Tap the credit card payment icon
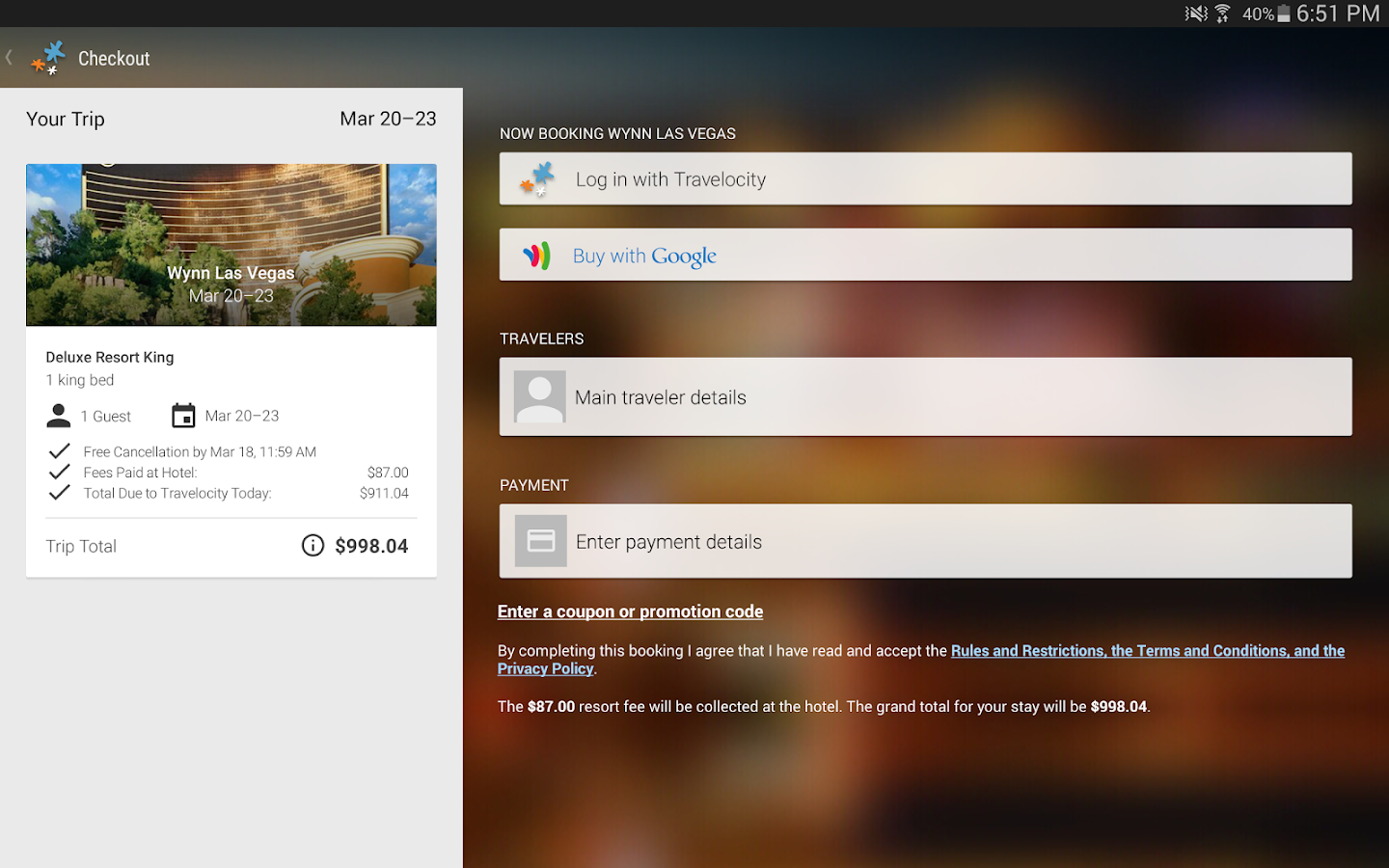This screenshot has width=1389, height=868. [x=541, y=541]
